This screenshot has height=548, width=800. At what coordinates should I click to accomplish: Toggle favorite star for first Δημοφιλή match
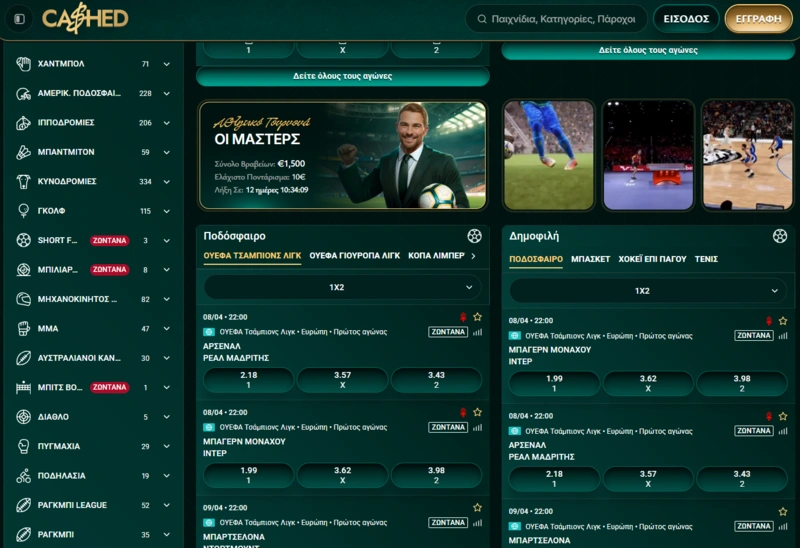[782, 321]
